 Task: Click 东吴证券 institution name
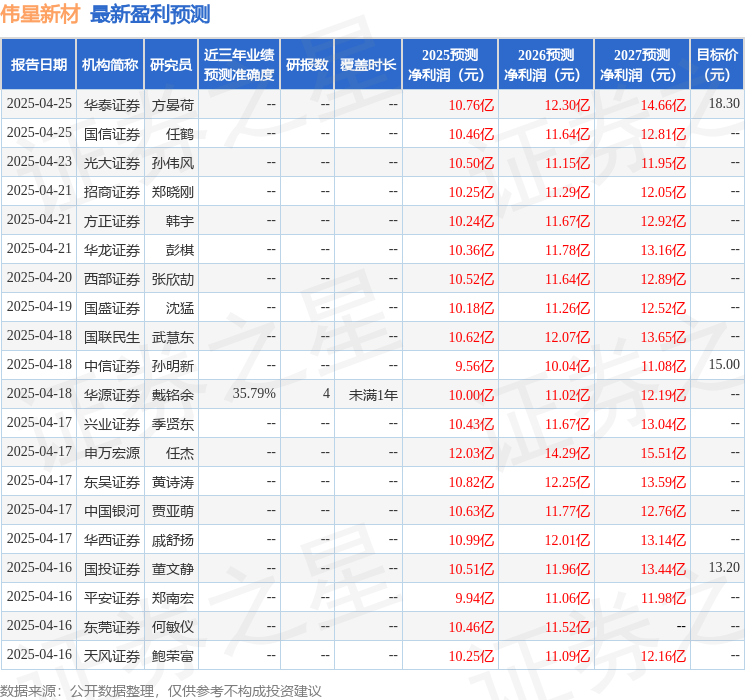[x=112, y=481]
